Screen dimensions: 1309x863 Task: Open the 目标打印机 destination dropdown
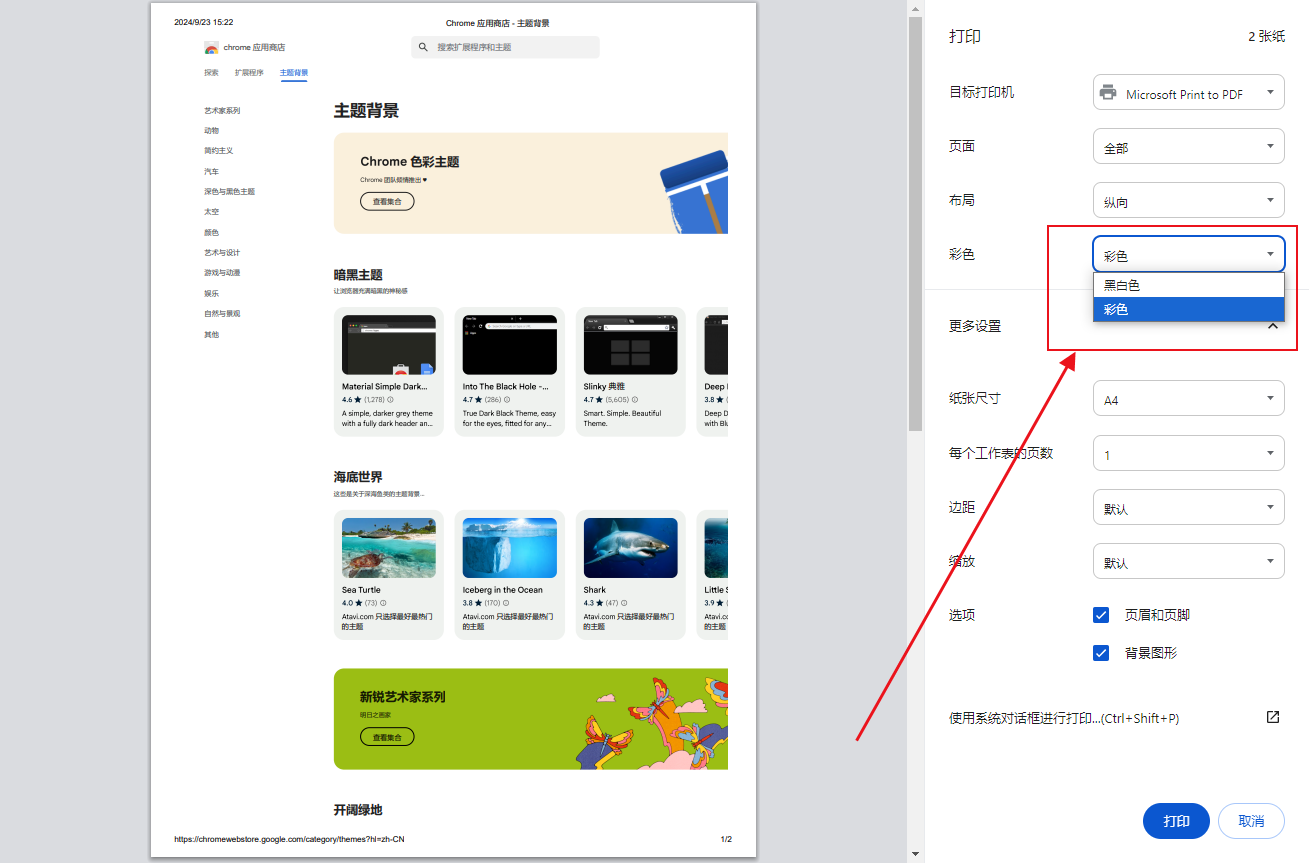pos(1188,93)
